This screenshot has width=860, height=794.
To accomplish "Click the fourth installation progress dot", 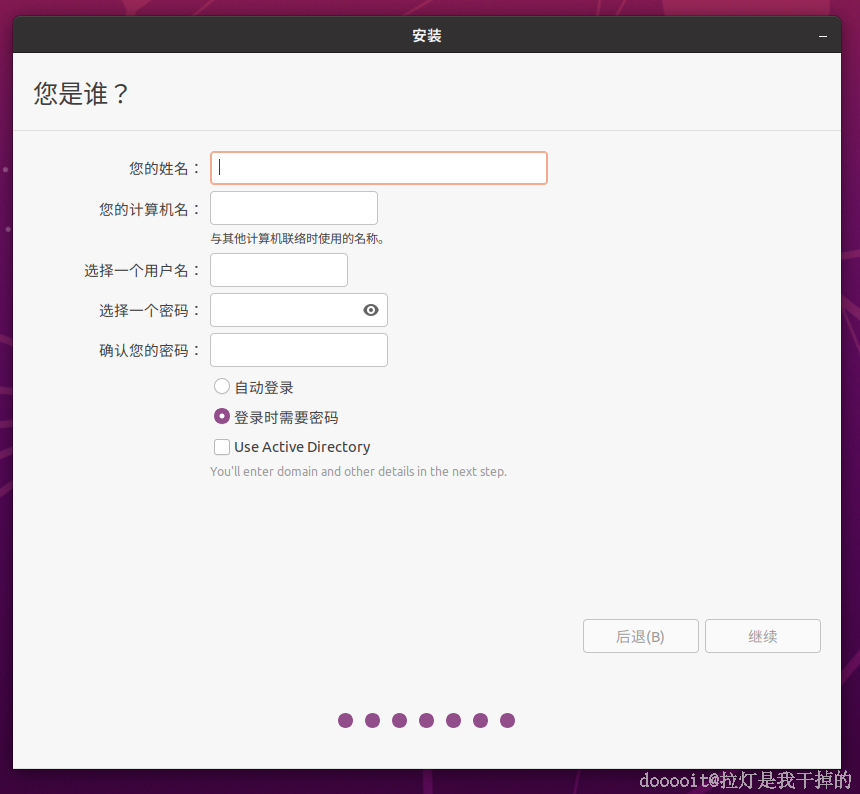I will coord(426,720).
